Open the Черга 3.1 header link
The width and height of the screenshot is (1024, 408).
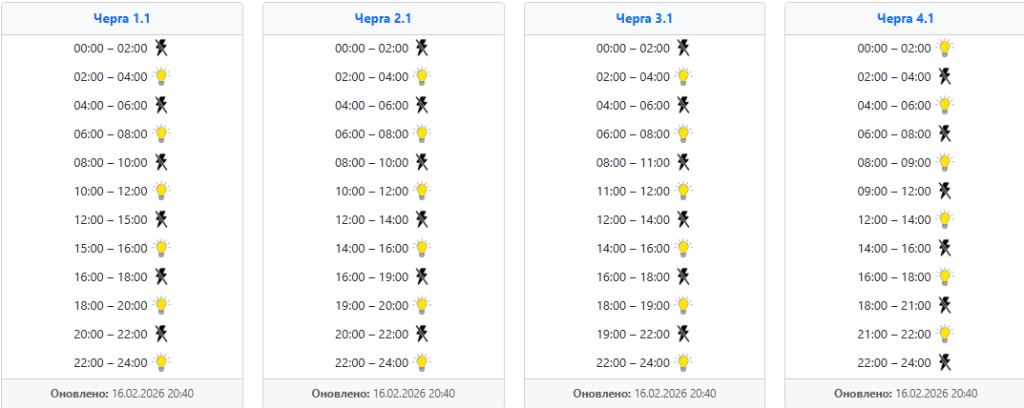click(x=644, y=18)
